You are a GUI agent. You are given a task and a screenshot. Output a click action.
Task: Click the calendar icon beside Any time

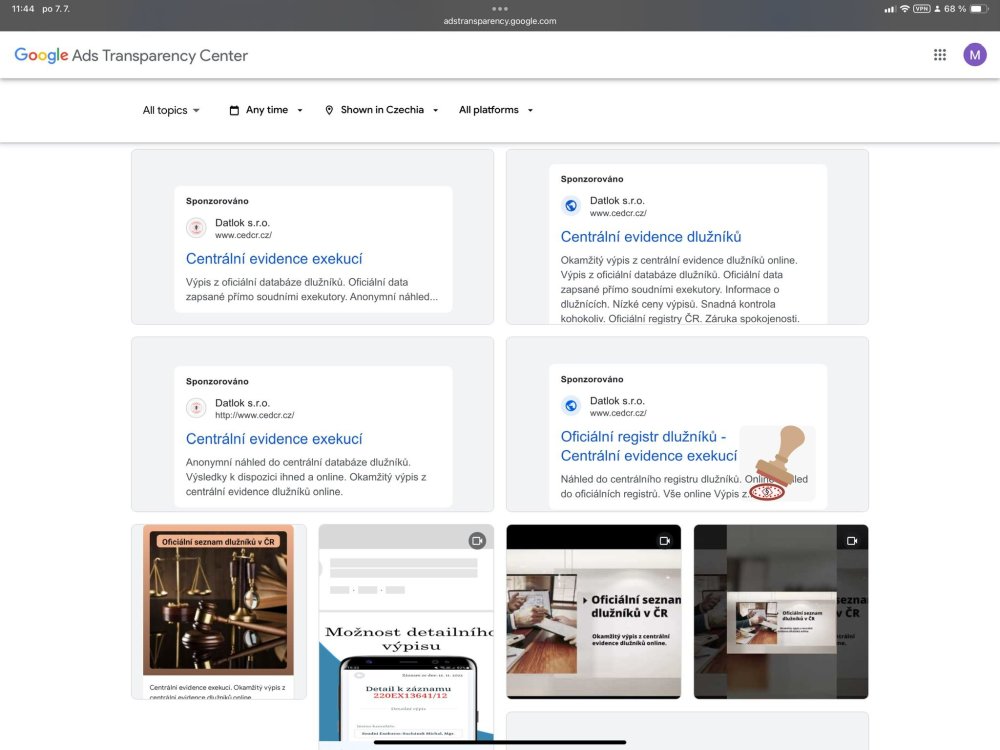coord(234,110)
